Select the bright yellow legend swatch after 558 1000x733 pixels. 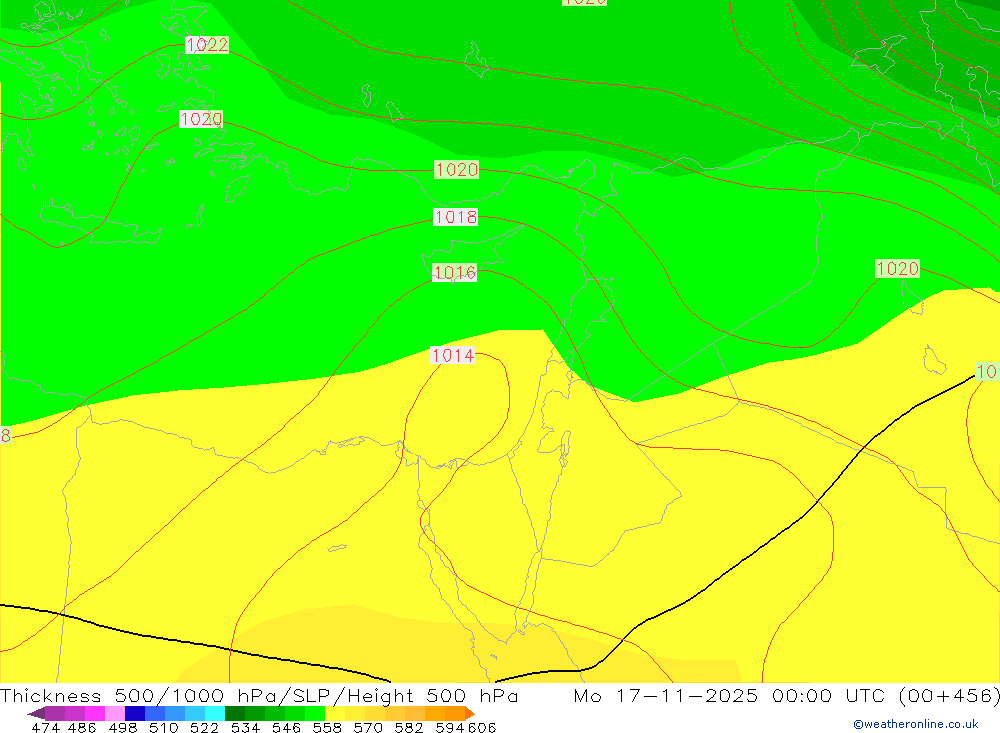coord(335,713)
